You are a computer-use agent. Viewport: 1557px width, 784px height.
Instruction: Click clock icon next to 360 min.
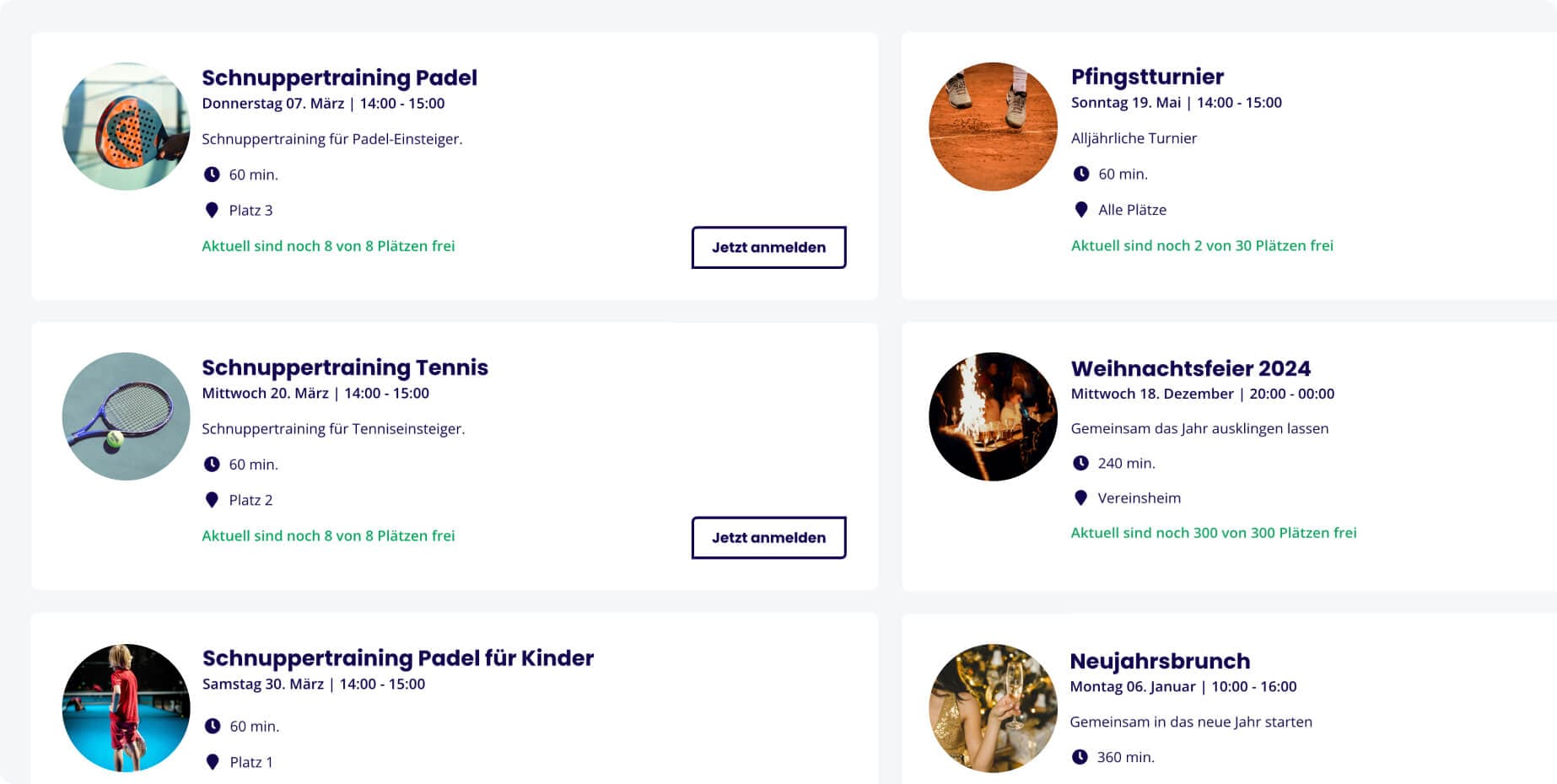(1080, 757)
